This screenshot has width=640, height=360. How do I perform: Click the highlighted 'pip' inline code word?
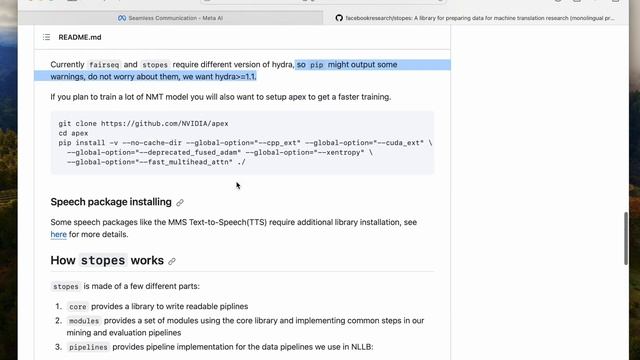(x=316, y=65)
